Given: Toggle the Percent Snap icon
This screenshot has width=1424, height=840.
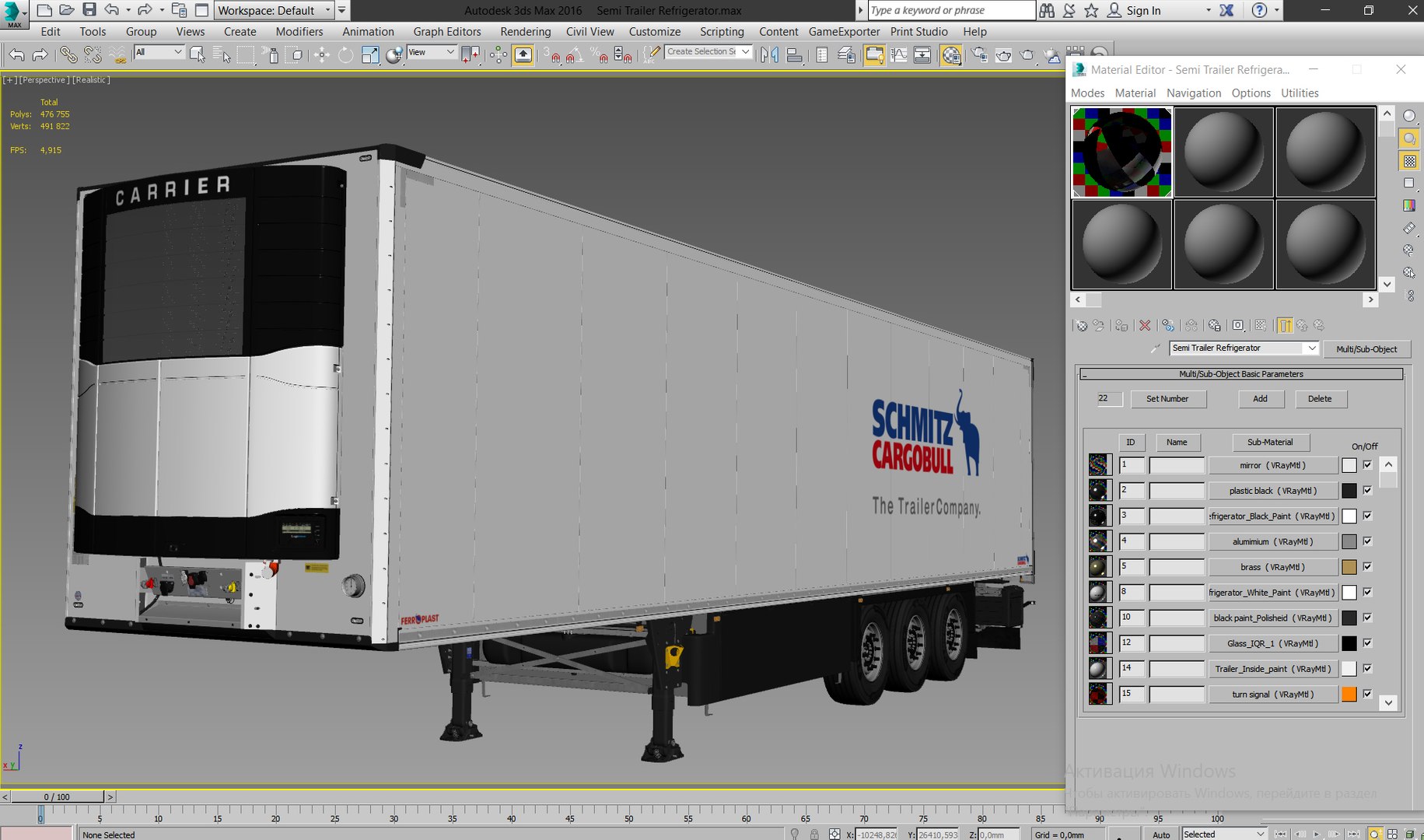Looking at the screenshot, I should 599,54.
